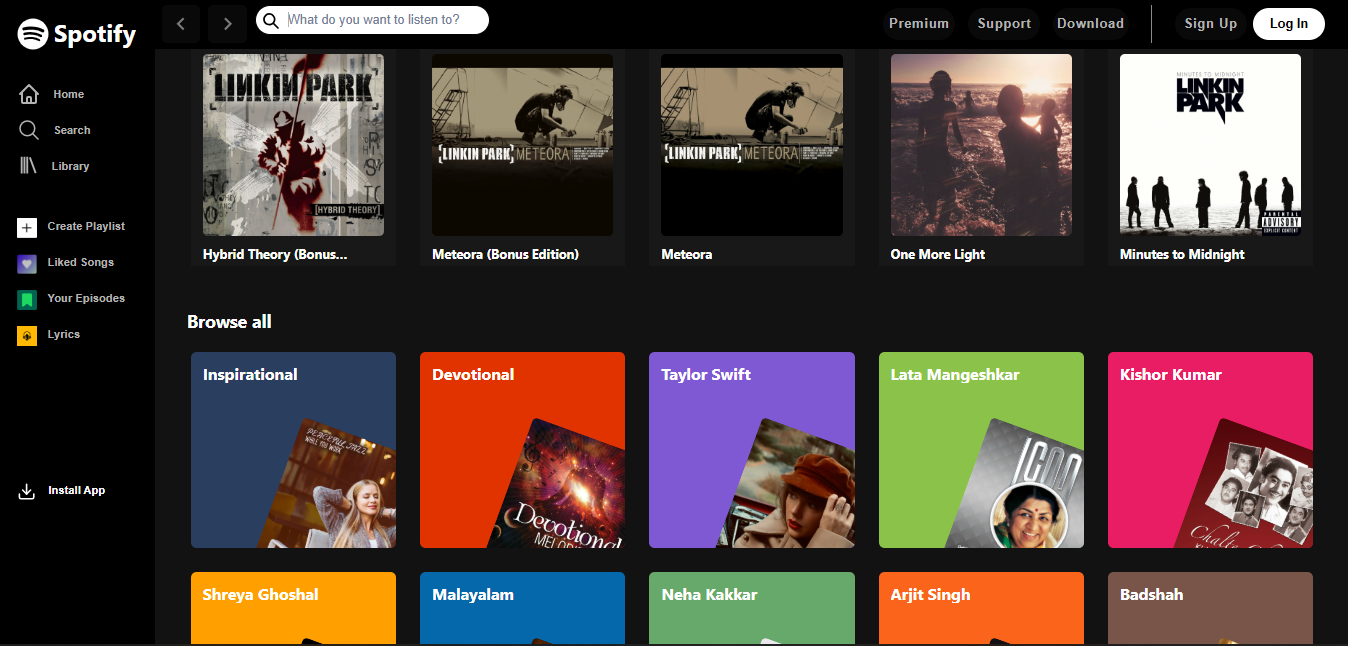The height and width of the screenshot is (646, 1348).
Task: Go forward with the right arrow
Action: (228, 23)
